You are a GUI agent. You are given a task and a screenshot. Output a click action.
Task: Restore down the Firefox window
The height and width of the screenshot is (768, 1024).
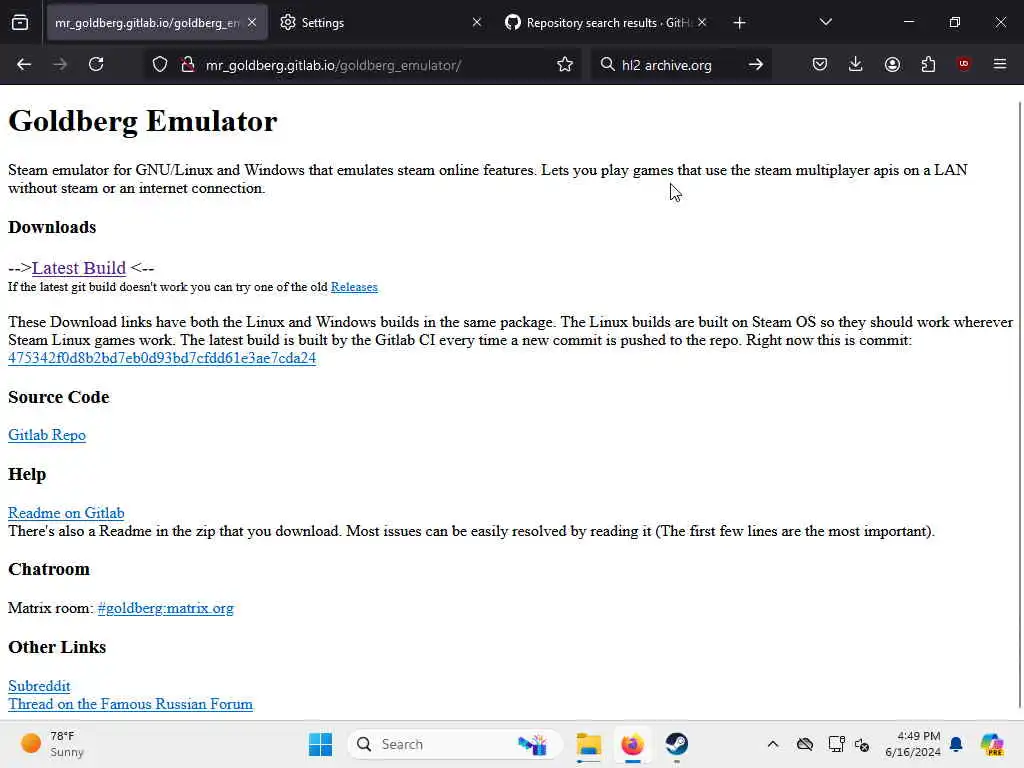(955, 22)
